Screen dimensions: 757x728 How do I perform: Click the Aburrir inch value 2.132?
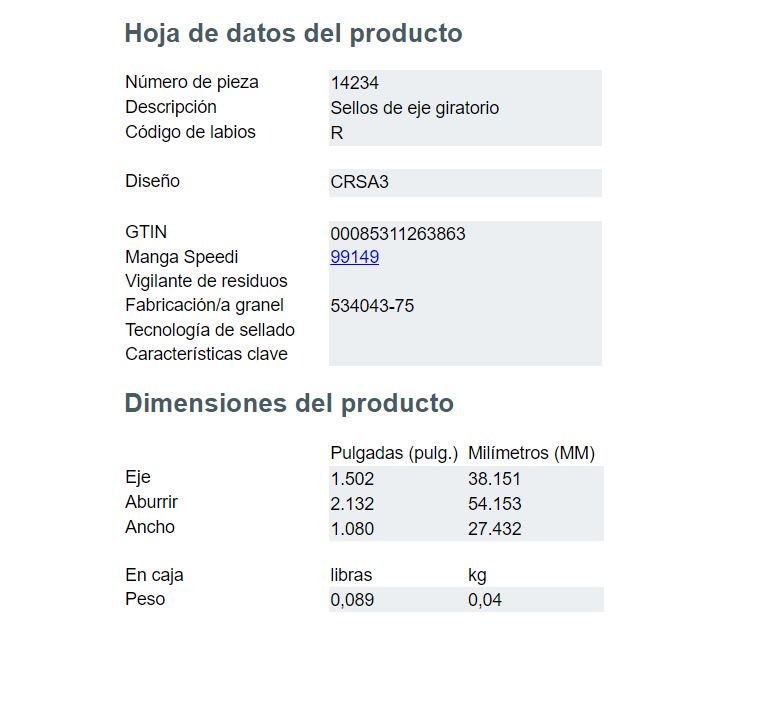[x=352, y=504]
